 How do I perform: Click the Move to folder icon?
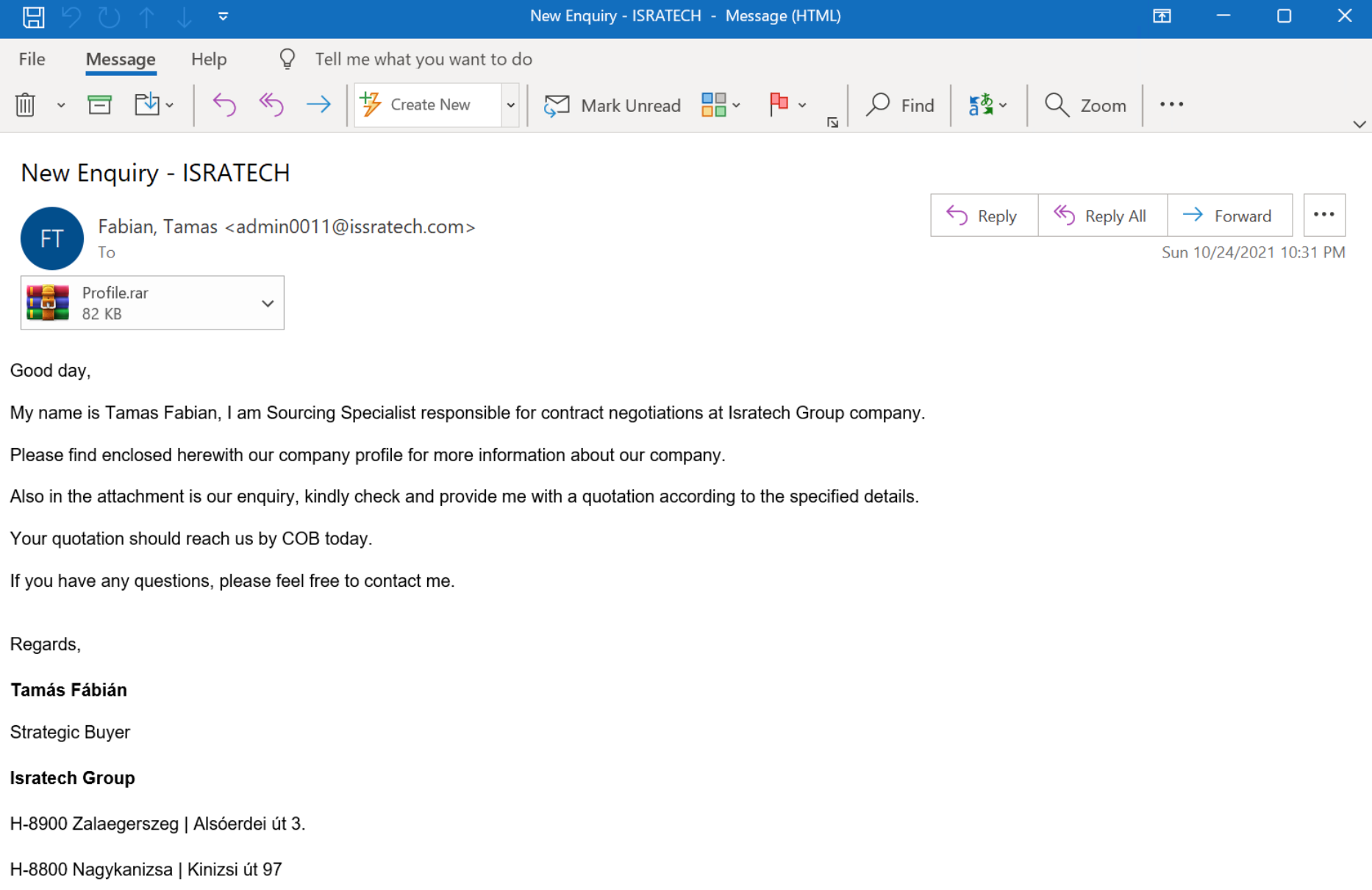click(x=147, y=104)
